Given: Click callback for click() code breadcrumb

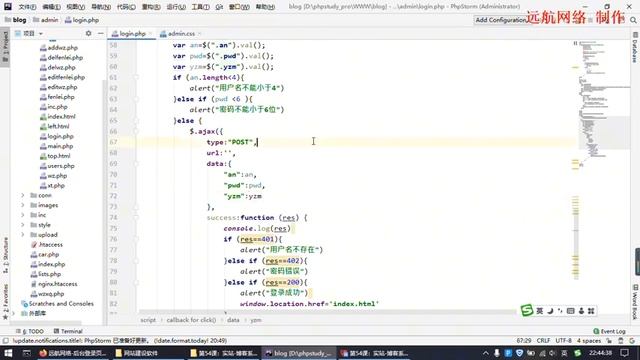Looking at the screenshot, I should click(x=191, y=320).
